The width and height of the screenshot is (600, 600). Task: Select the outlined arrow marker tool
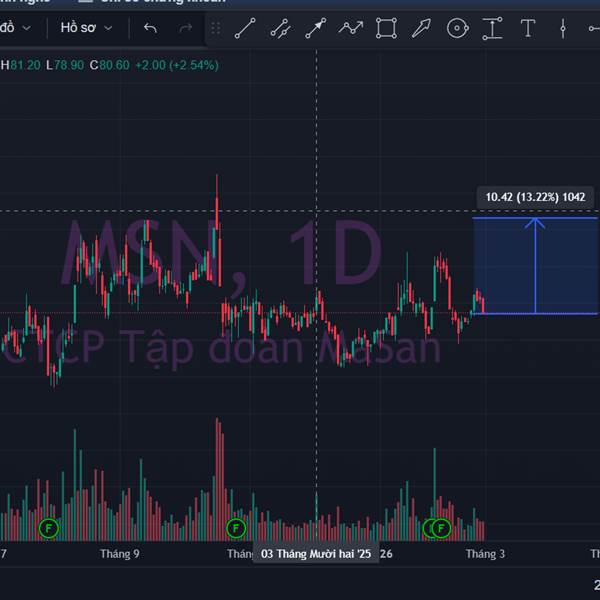click(x=421, y=28)
